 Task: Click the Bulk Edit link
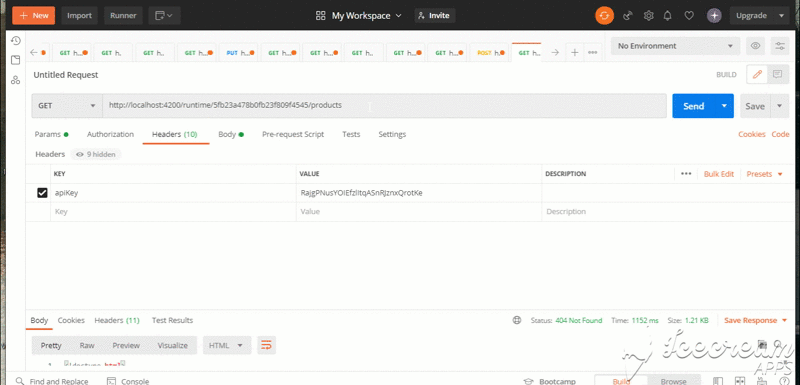click(x=718, y=174)
